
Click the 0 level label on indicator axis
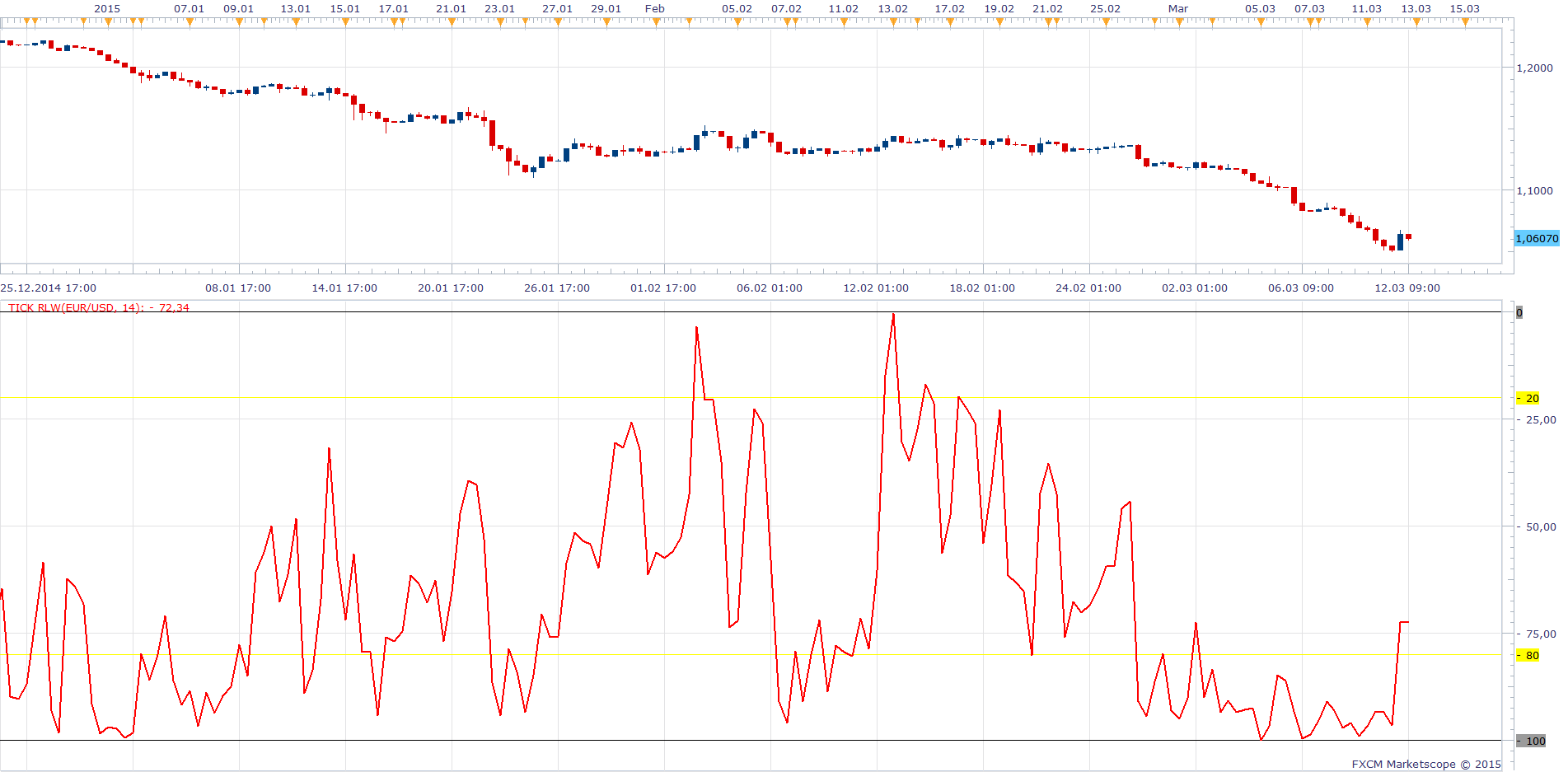point(1519,312)
